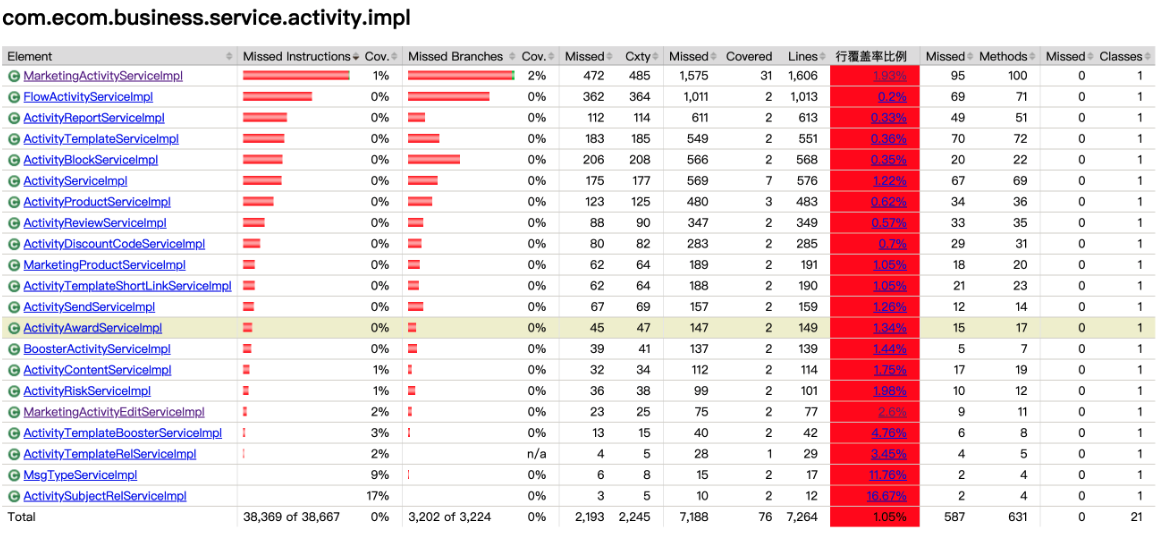Open MsgTypeServiceImpl class report
This screenshot has width=1164, height=544.
tap(80, 475)
